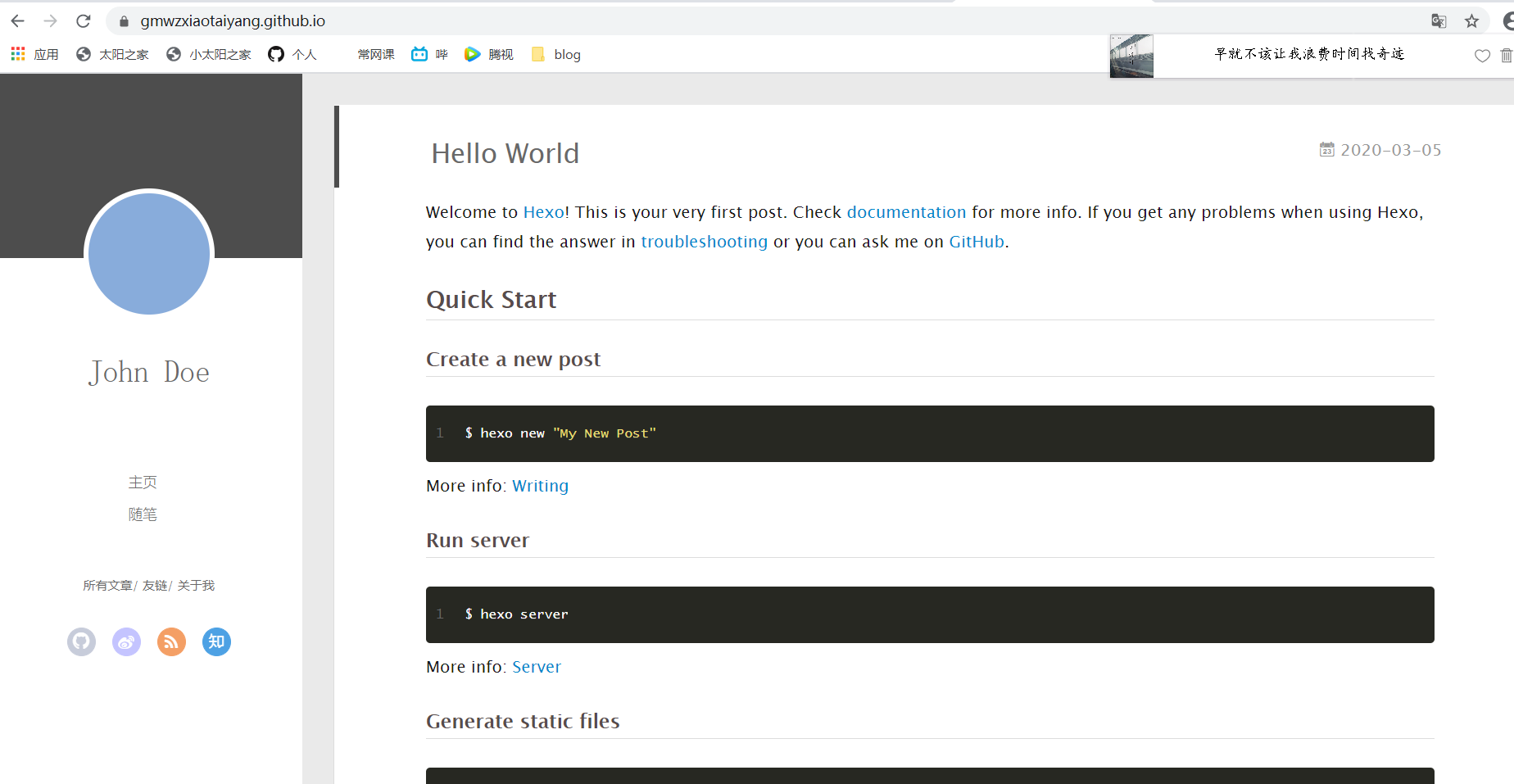Select the 随笔 menu item in sidebar
1514x784 pixels.
[x=143, y=514]
